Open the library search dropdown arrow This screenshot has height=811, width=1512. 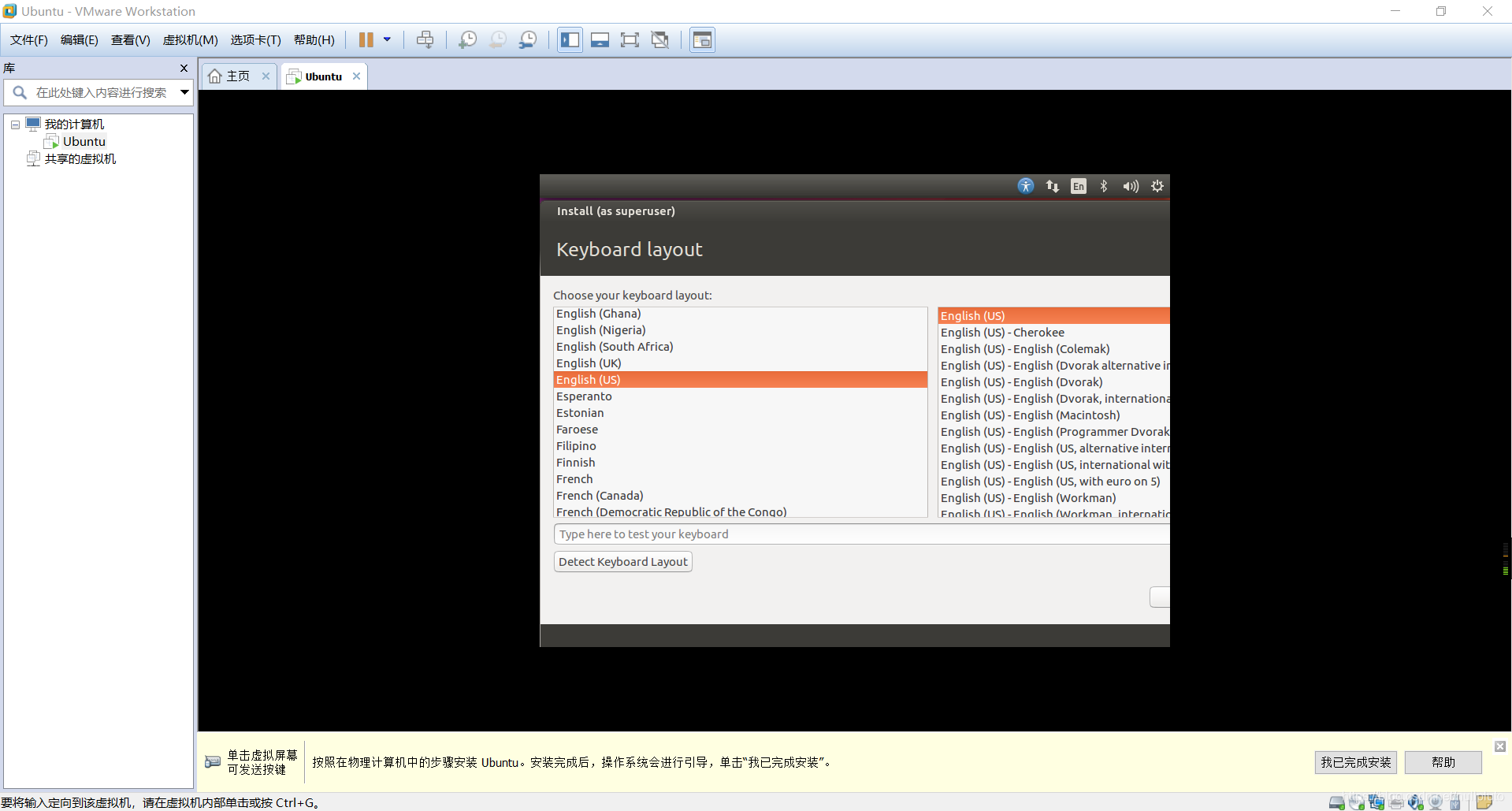[x=184, y=93]
